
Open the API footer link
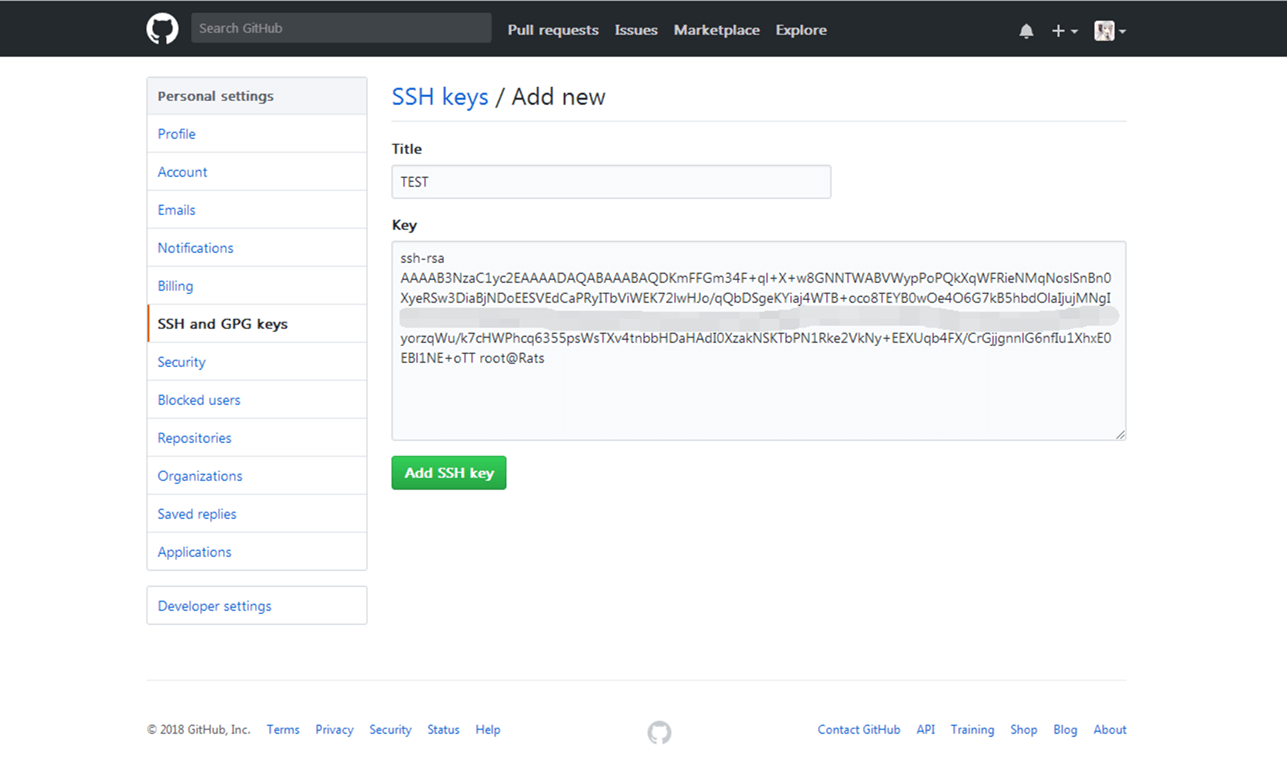tap(926, 730)
